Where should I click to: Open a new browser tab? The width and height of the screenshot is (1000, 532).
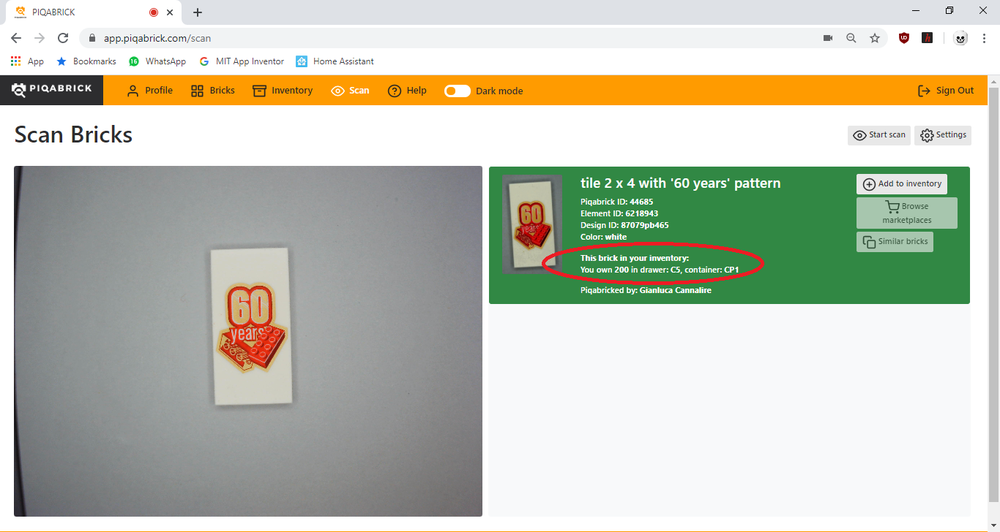pyautogui.click(x=198, y=12)
